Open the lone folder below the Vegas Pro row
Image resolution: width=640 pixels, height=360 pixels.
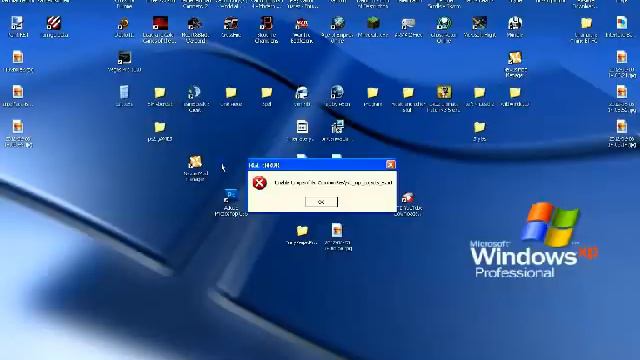click(x=160, y=127)
